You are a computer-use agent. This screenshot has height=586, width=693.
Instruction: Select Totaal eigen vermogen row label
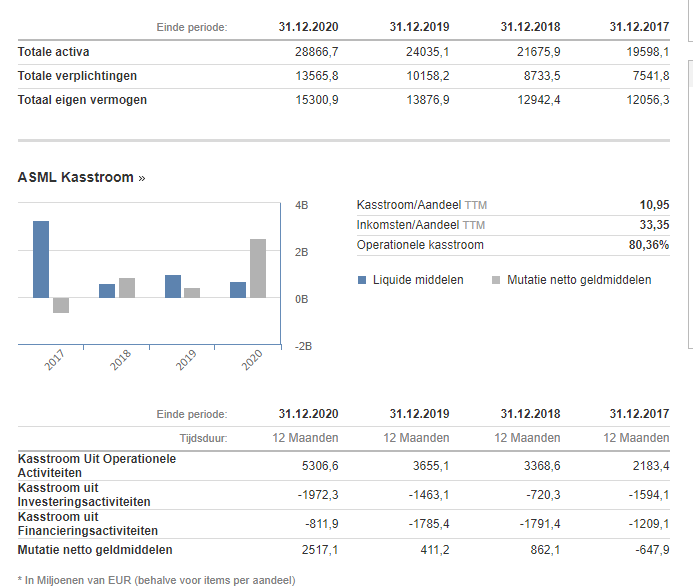pyautogui.click(x=82, y=100)
